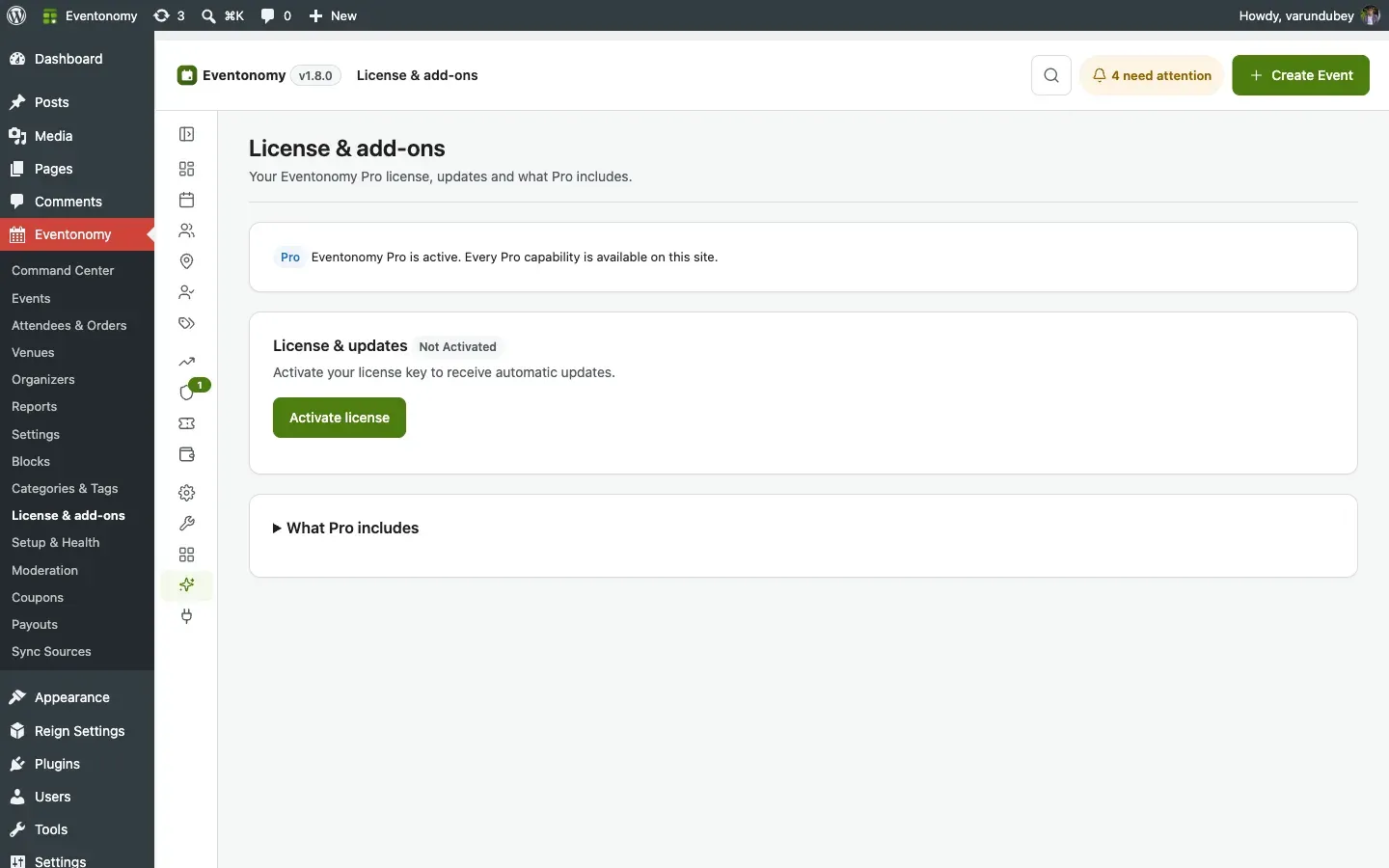Open the Posts menu item
This screenshot has width=1389, height=868.
[x=77, y=102]
